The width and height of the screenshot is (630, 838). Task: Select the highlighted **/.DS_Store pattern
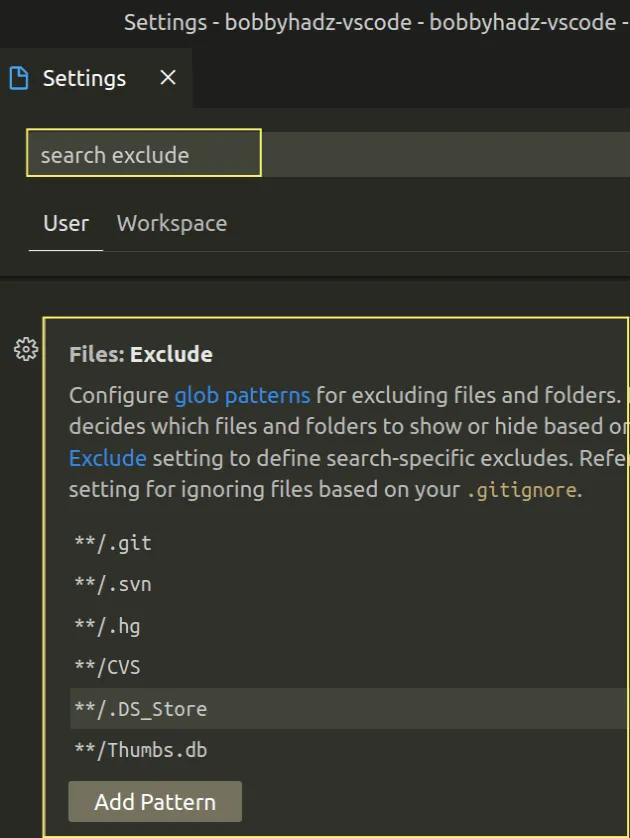point(137,709)
